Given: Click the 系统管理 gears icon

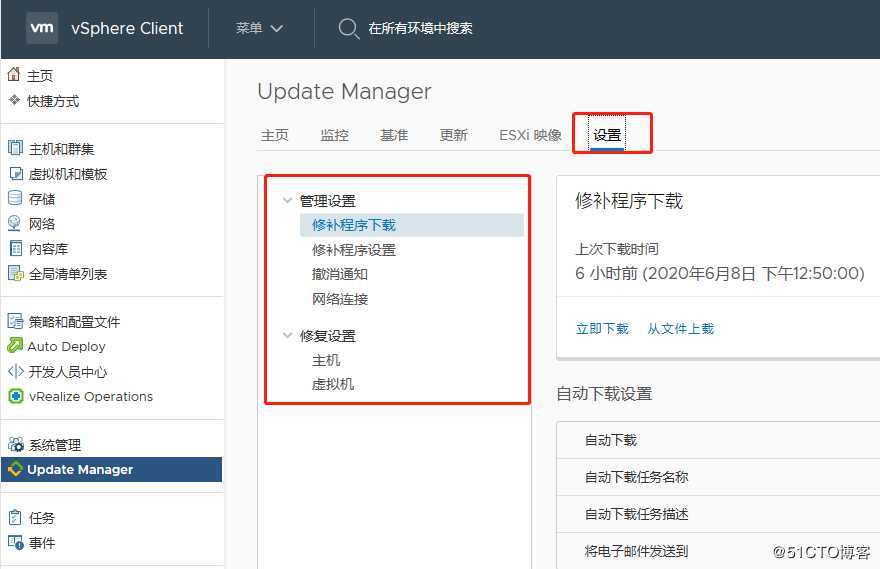Looking at the screenshot, I should coord(16,444).
